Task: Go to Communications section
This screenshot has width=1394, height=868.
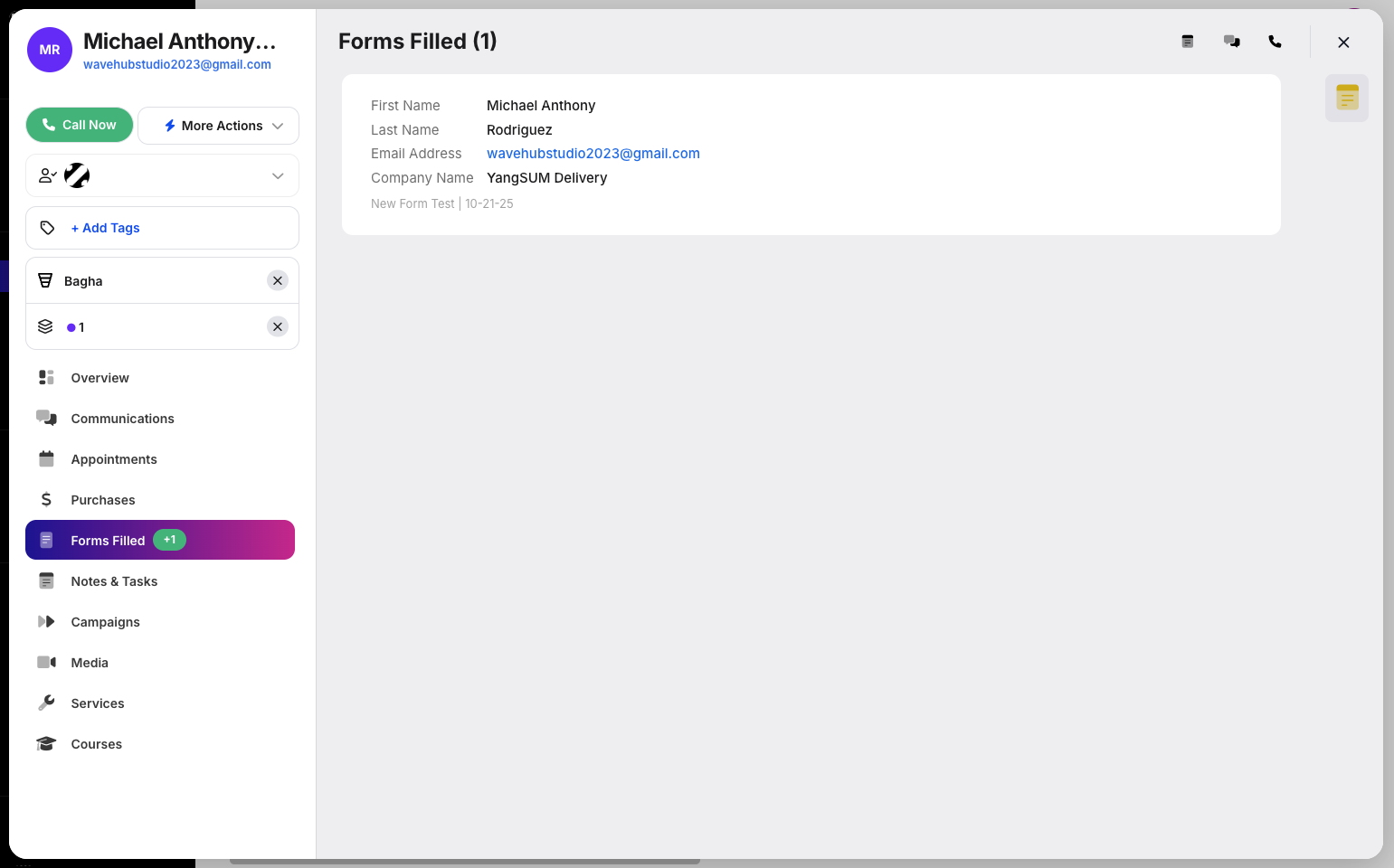Action: tap(160, 419)
